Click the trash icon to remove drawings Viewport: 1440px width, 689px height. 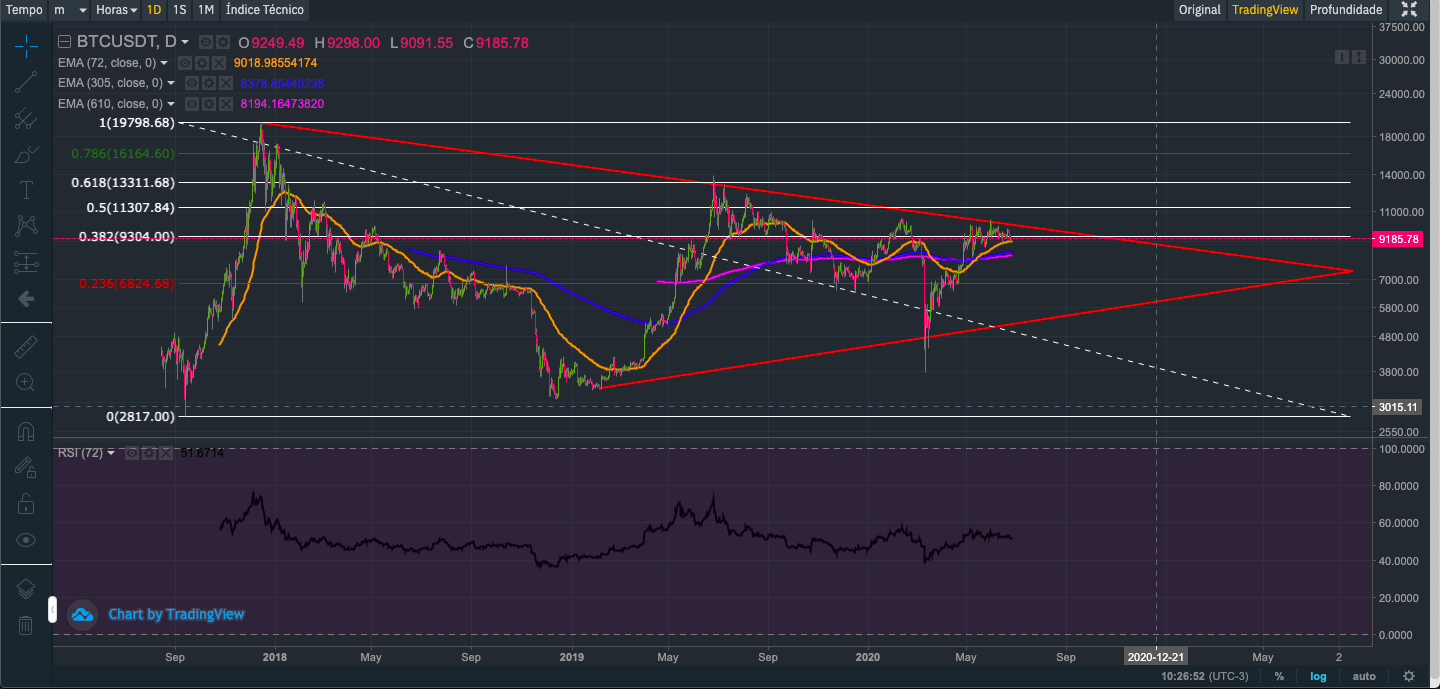pyautogui.click(x=26, y=625)
